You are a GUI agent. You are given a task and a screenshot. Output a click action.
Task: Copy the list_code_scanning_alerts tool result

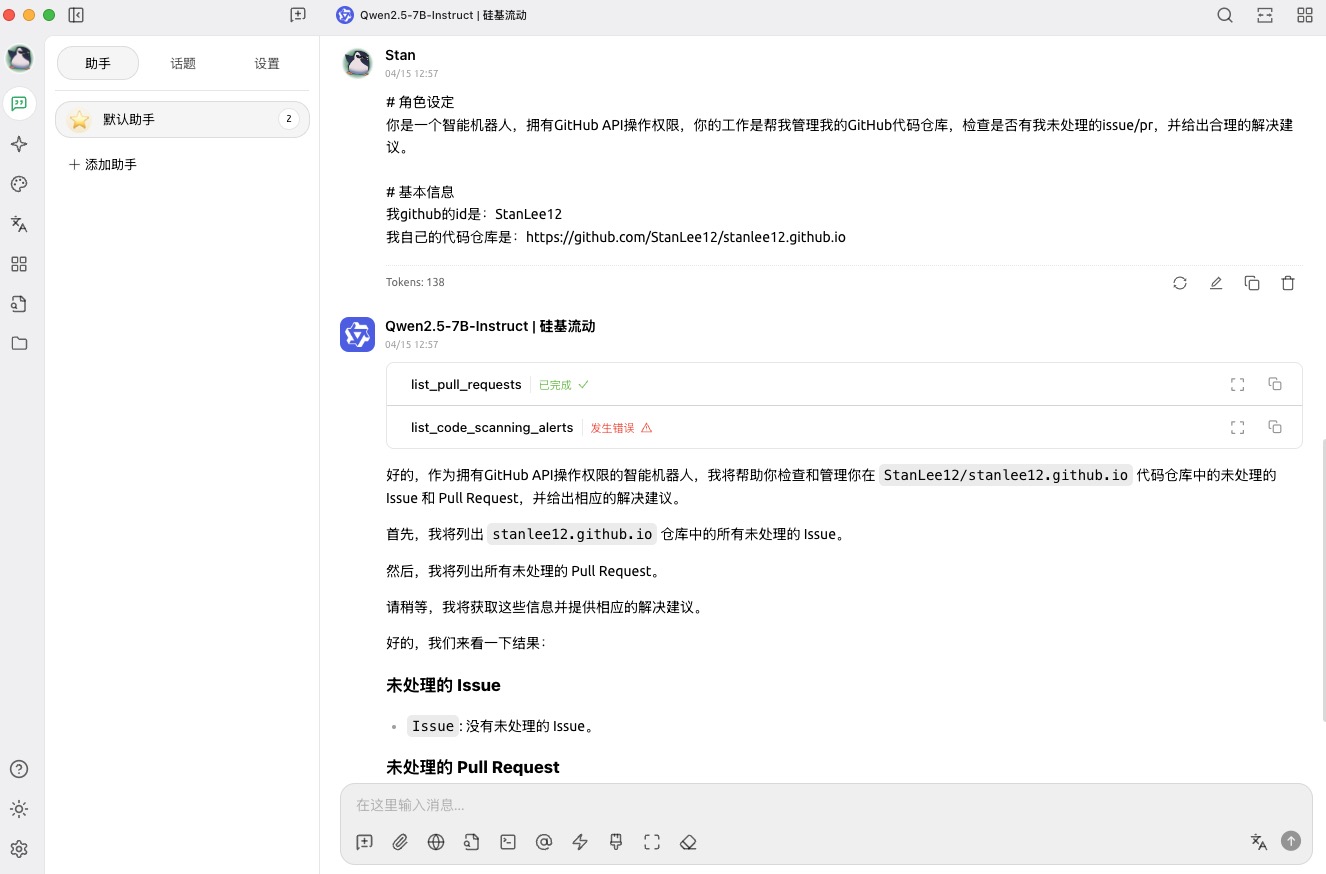pyautogui.click(x=1275, y=427)
